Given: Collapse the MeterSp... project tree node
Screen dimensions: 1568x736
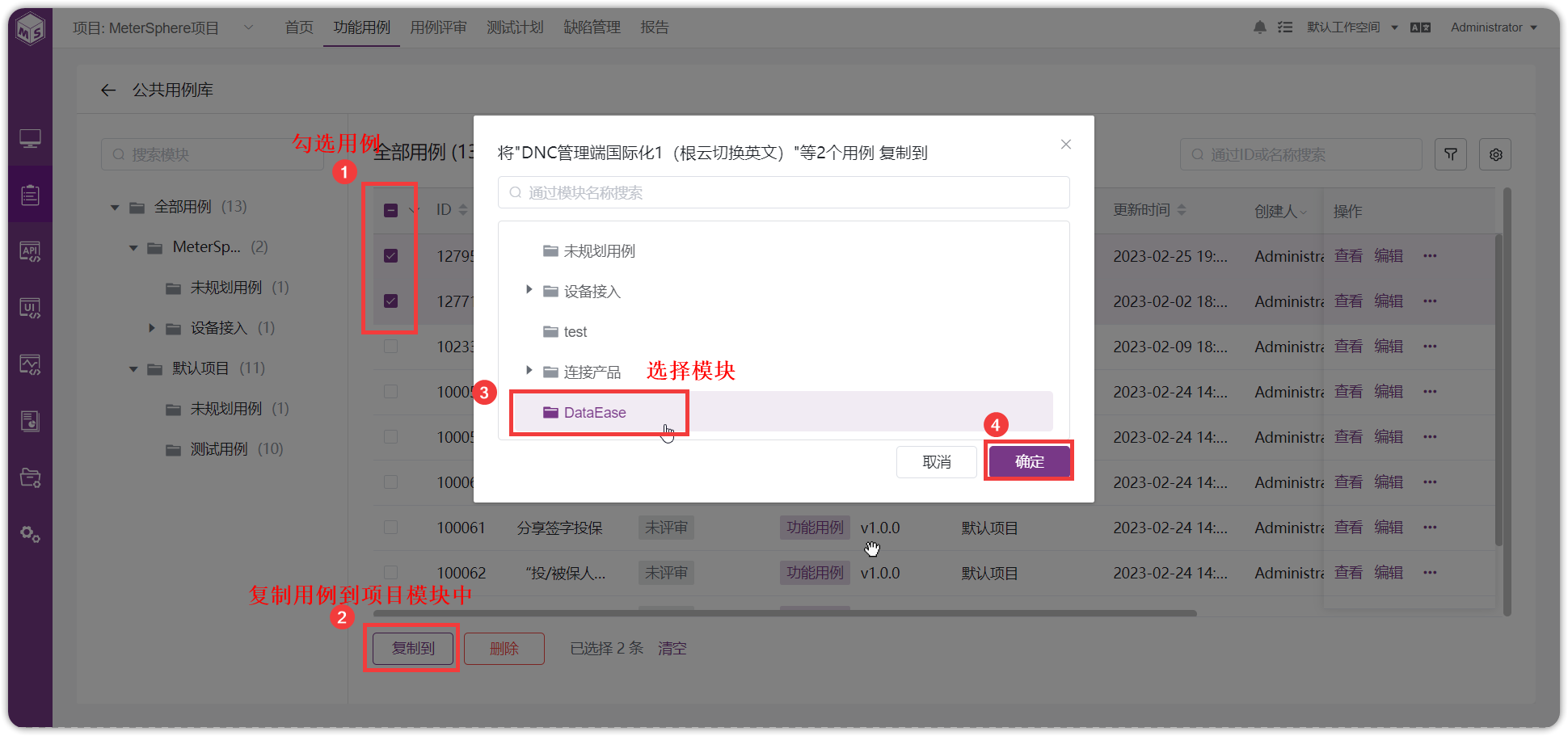Looking at the screenshot, I should tap(133, 248).
